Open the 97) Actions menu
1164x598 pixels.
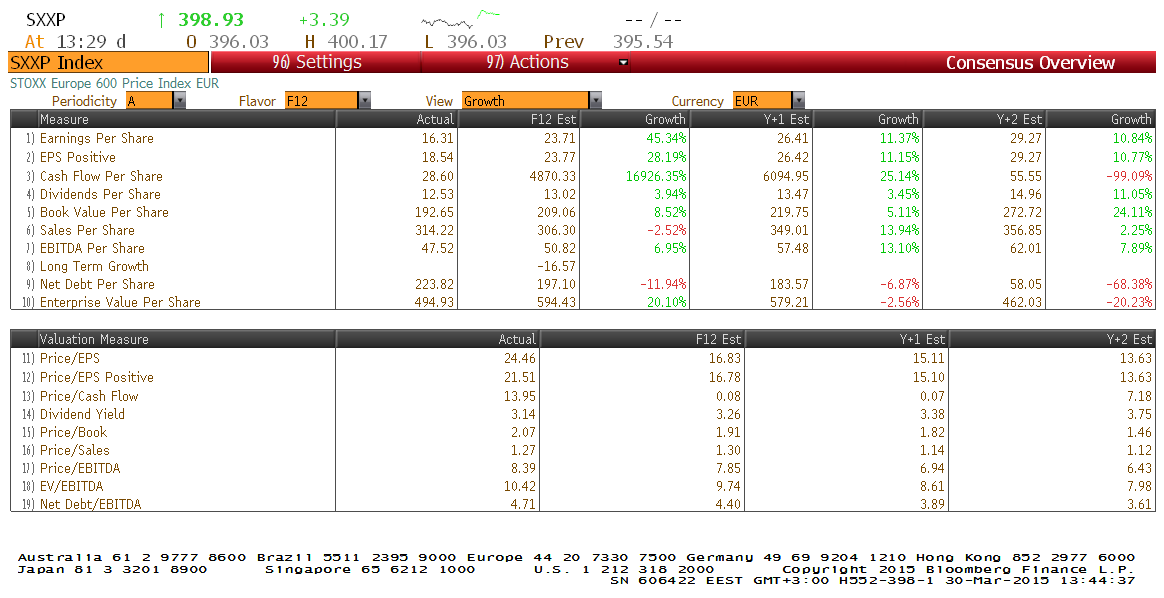(527, 62)
